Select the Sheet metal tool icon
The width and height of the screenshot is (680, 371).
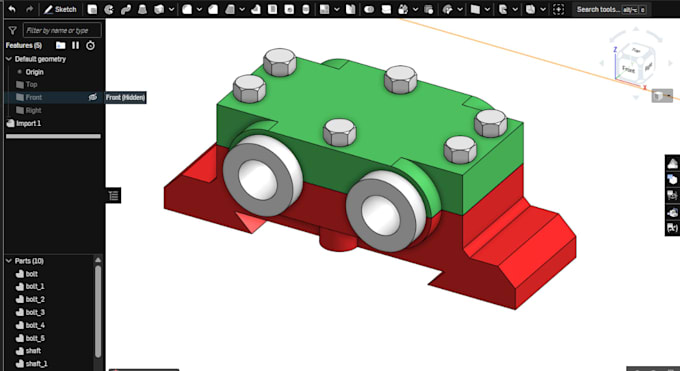[x=530, y=9]
